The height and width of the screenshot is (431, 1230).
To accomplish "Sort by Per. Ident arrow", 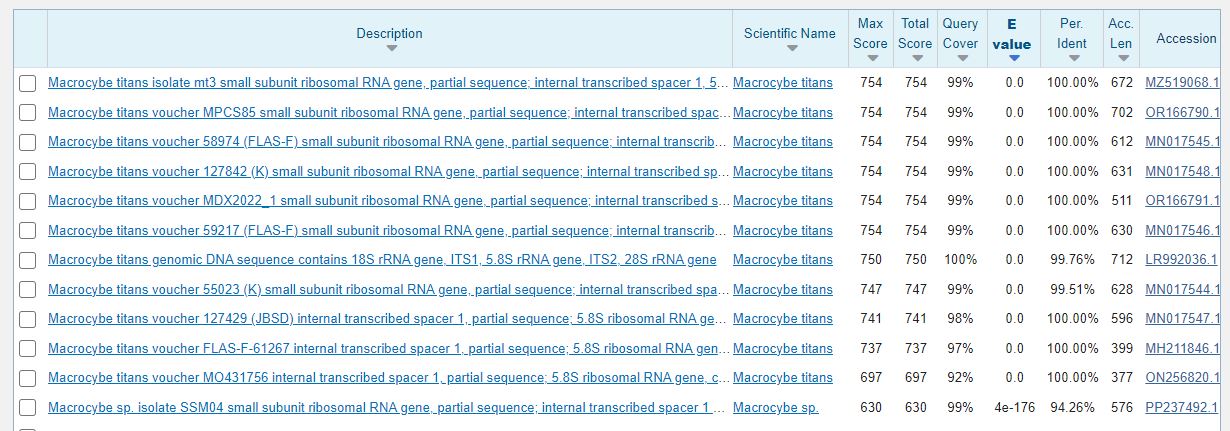I will pos(1072,59).
